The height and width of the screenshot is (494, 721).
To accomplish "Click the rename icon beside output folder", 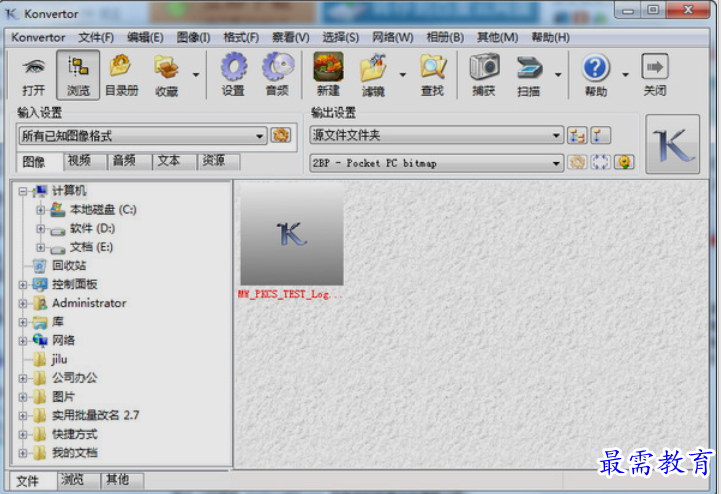I will (601, 136).
